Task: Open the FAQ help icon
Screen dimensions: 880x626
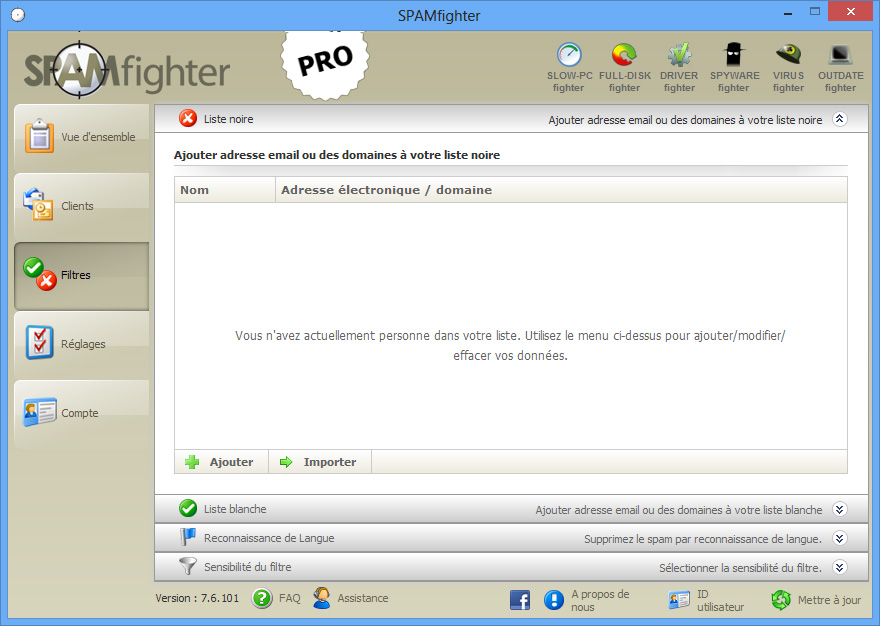Action: [x=262, y=598]
